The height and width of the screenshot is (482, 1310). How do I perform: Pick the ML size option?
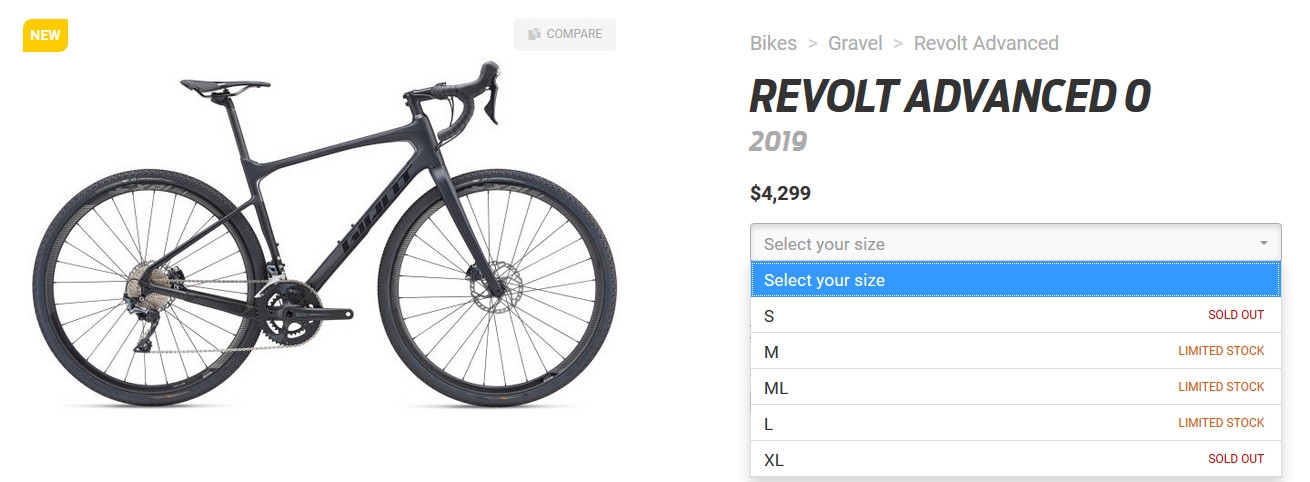pyautogui.click(x=1016, y=387)
